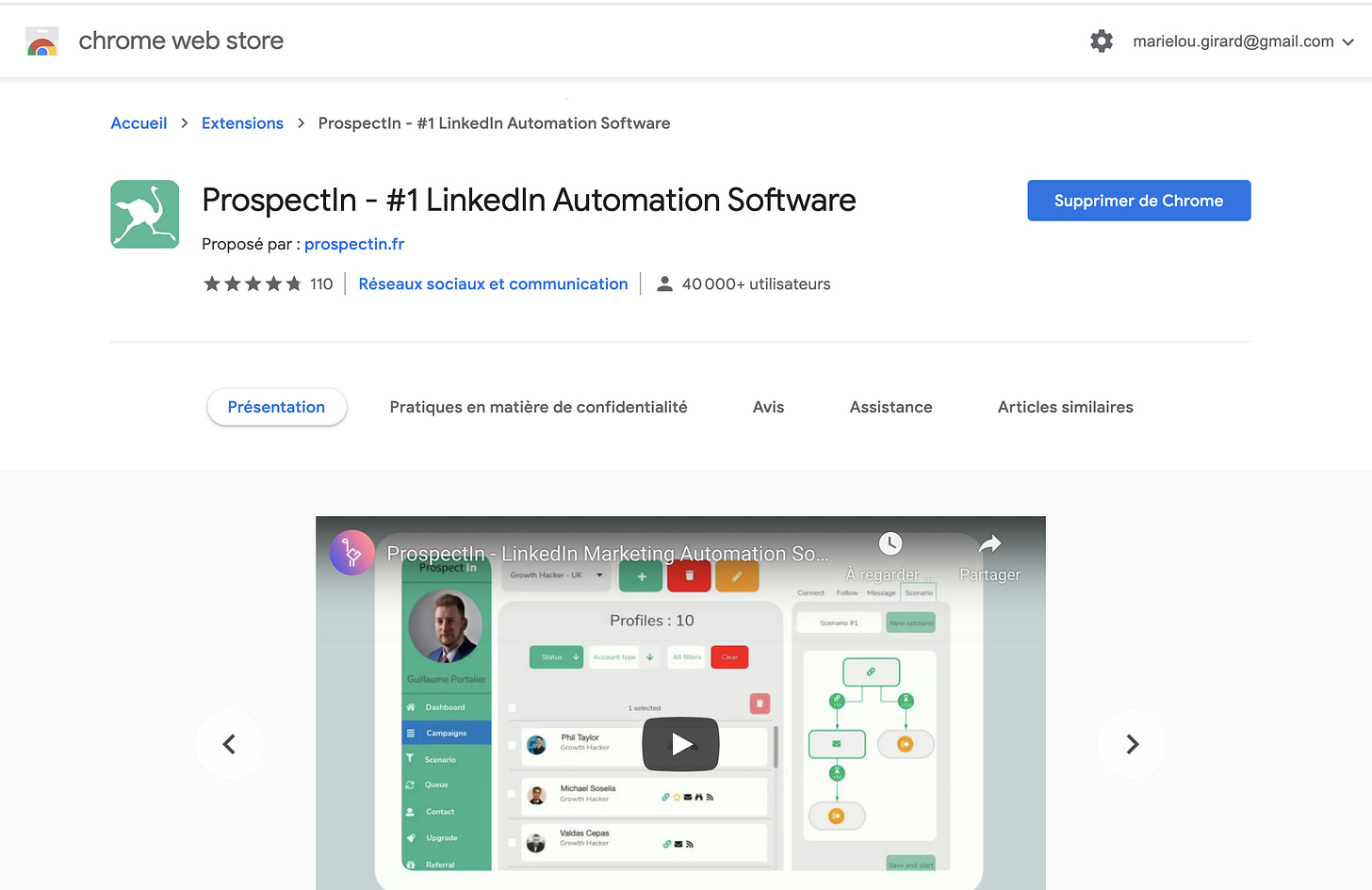The height and width of the screenshot is (890, 1372).
Task: Go to the Accueil breadcrumb link
Action: tap(139, 123)
